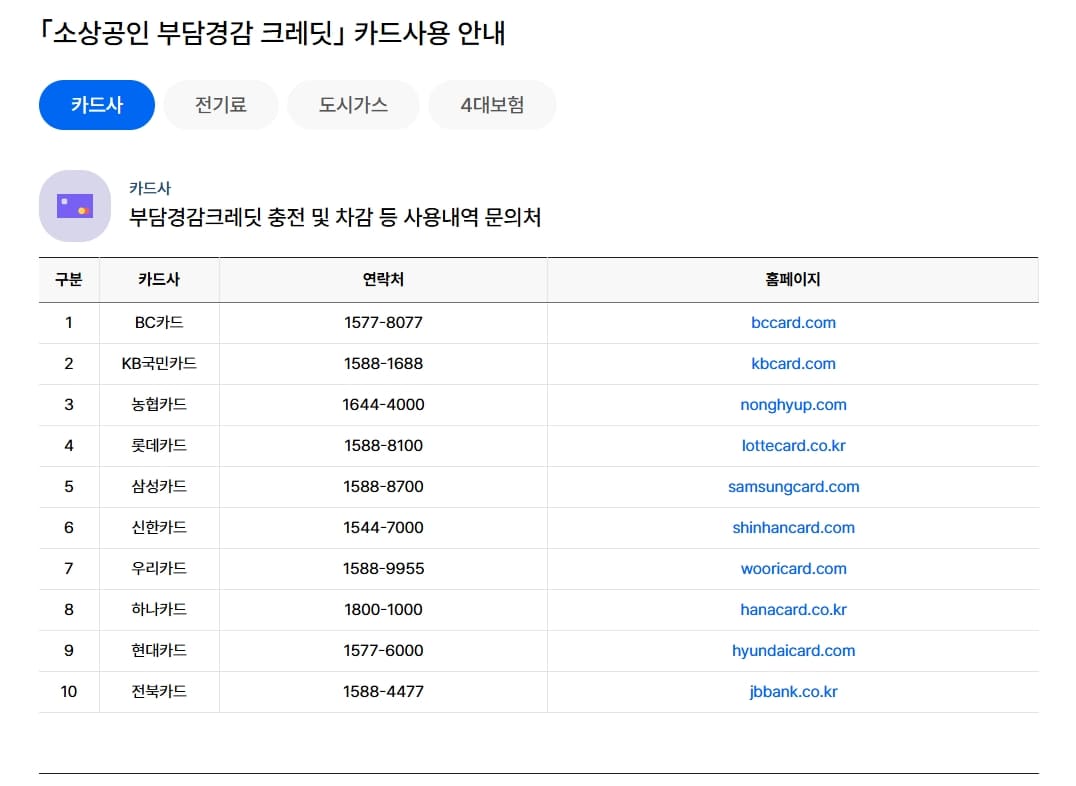
Task: Open the 도시가스 tab
Action: [353, 105]
